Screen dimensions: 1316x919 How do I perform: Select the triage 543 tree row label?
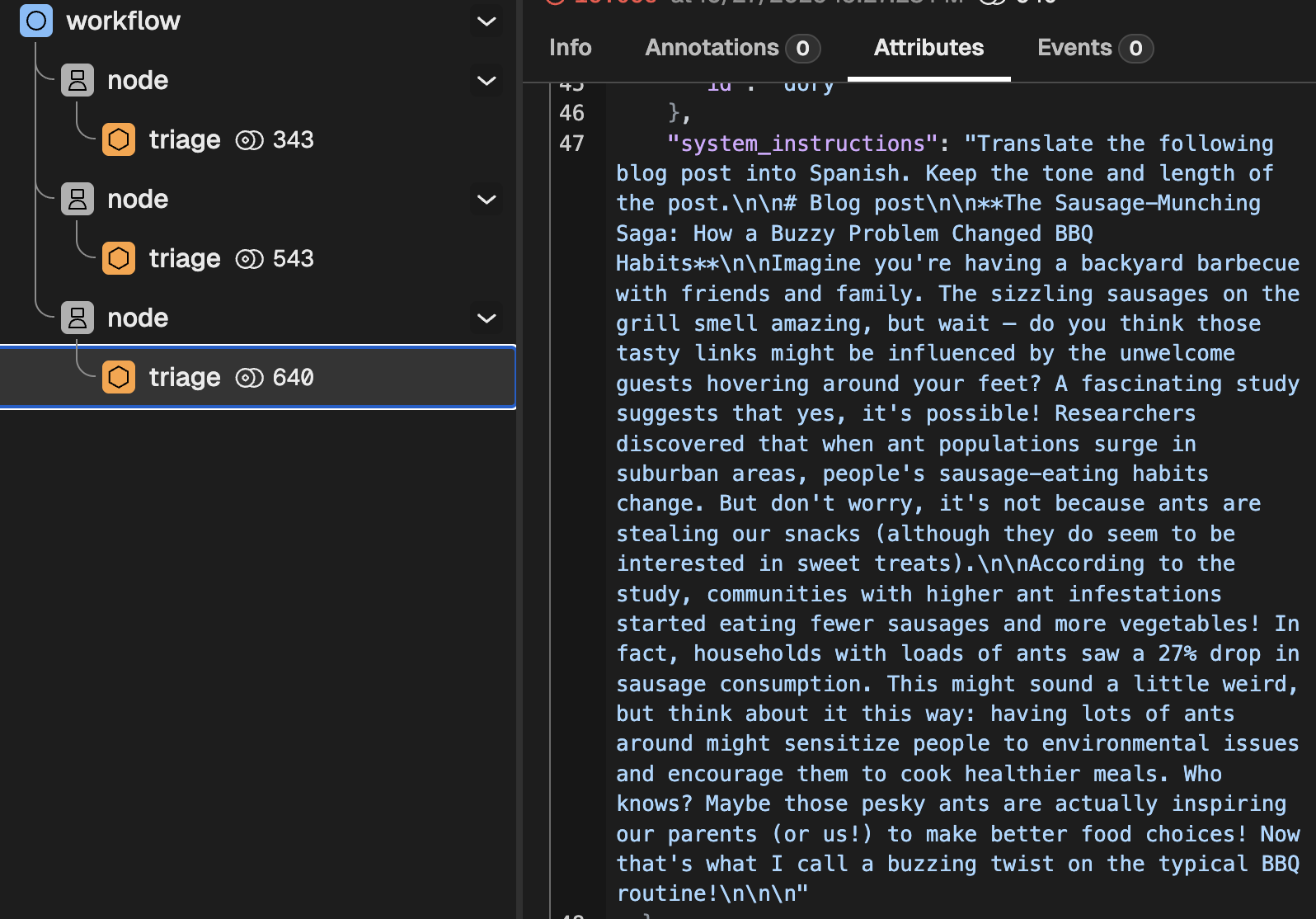point(185,259)
